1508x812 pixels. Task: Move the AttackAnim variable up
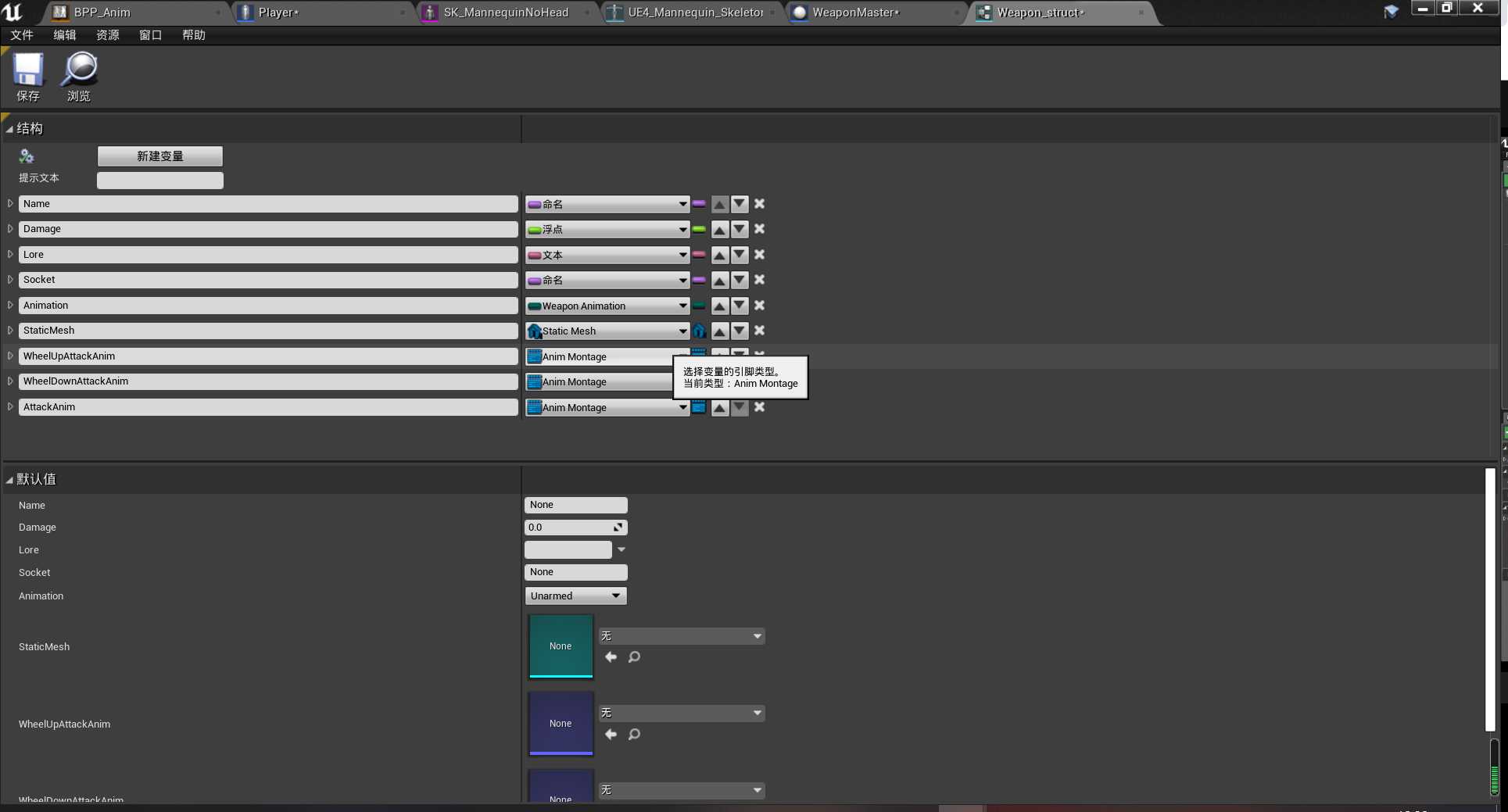pyautogui.click(x=720, y=407)
